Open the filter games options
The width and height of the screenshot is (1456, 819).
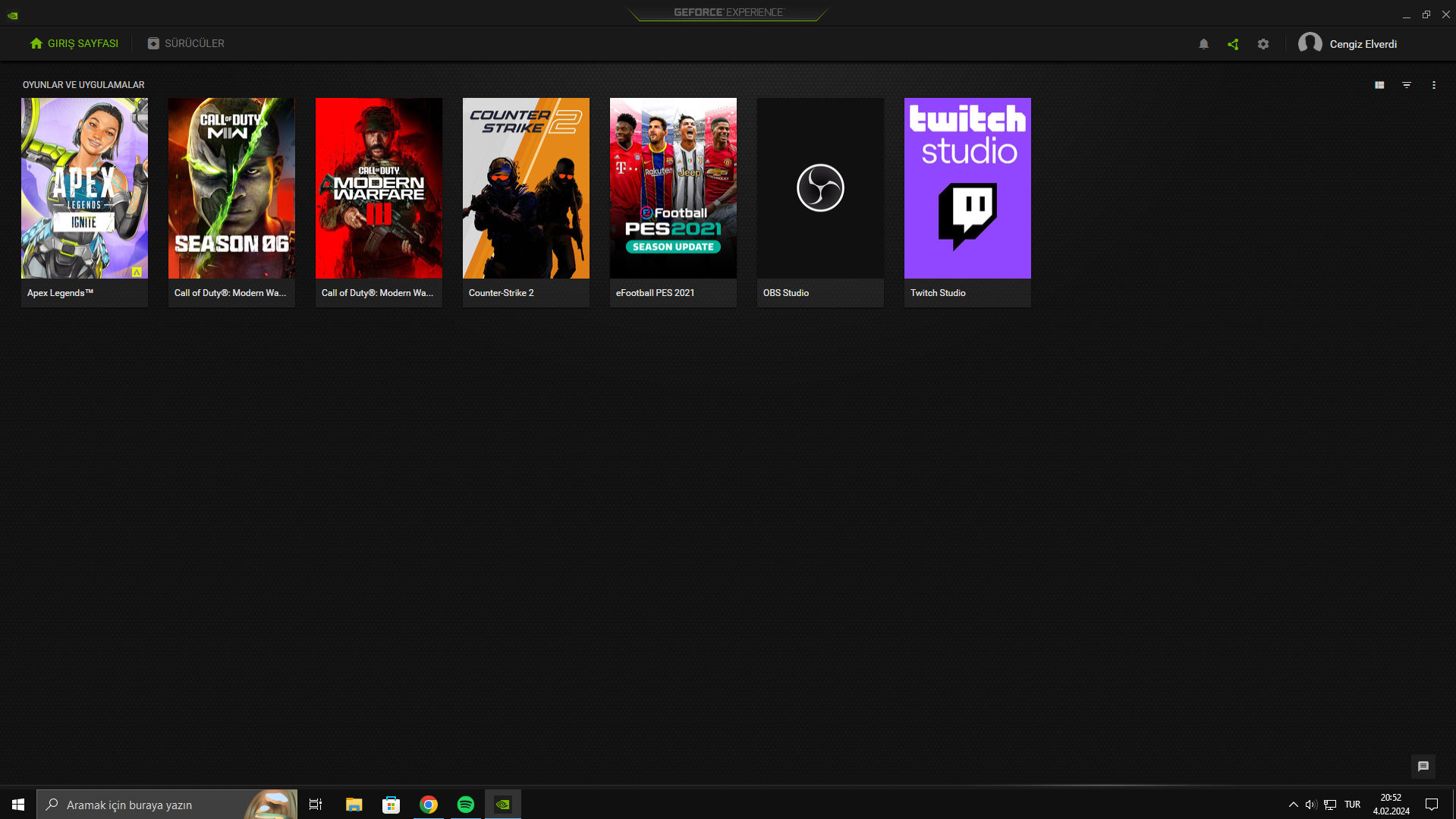pos(1407,85)
